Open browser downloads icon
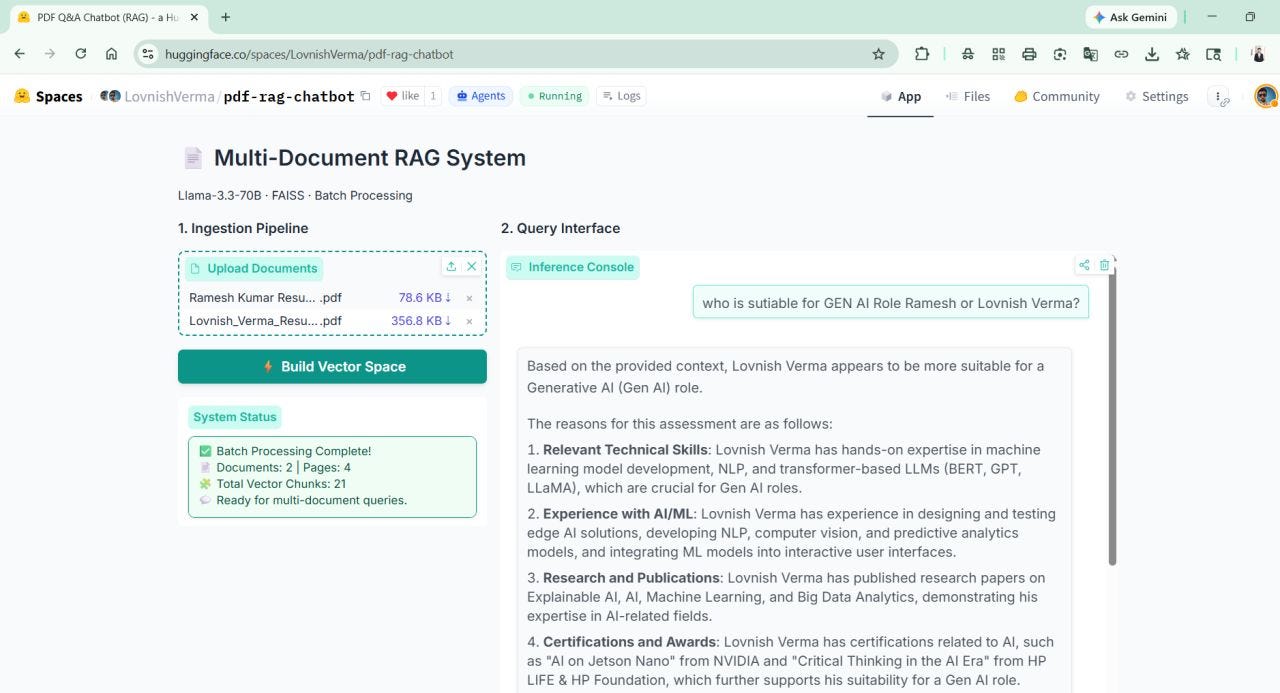This screenshot has height=693, width=1280. click(x=1152, y=54)
